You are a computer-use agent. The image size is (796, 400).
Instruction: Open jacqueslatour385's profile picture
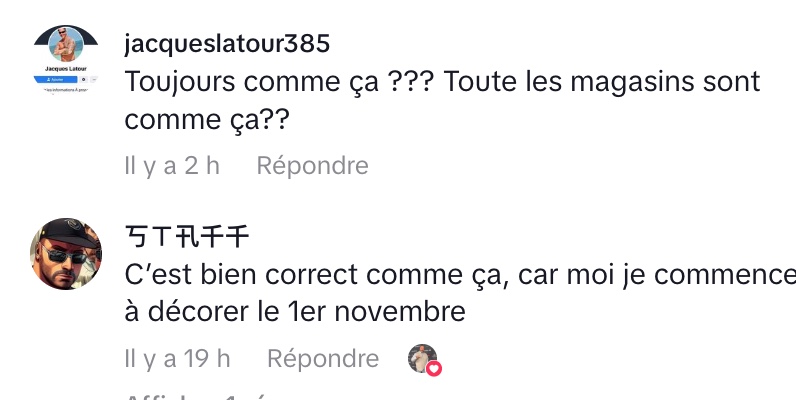65,45
